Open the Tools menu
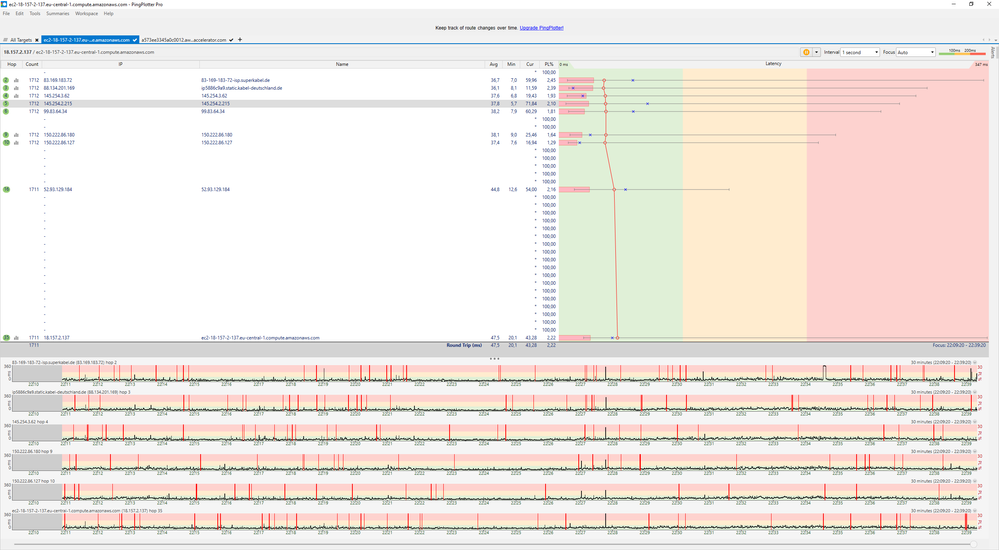999x550 pixels. [x=34, y=13]
